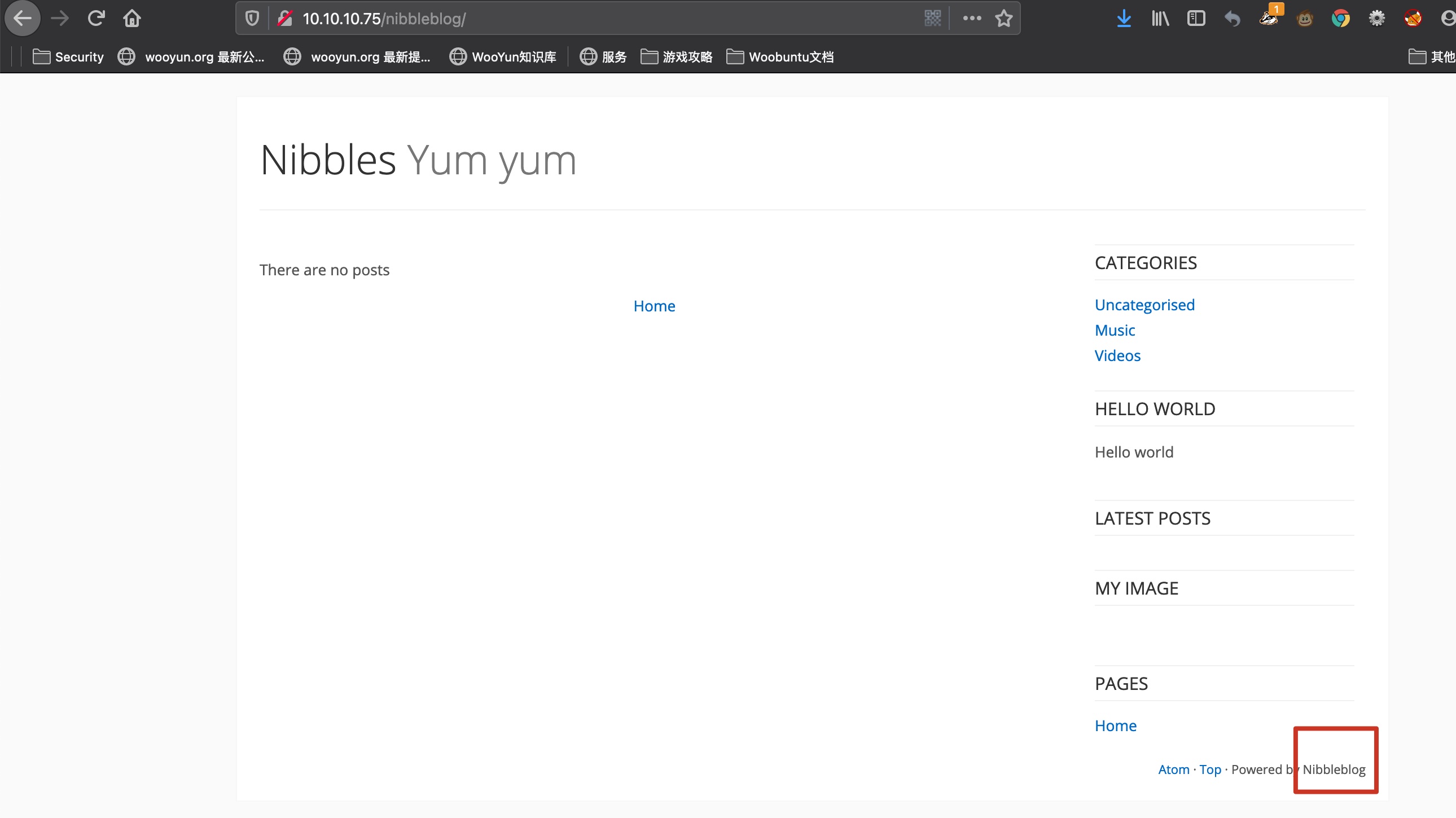Open the 游戏攻略 bookmark folder
1456x818 pixels.
point(677,57)
